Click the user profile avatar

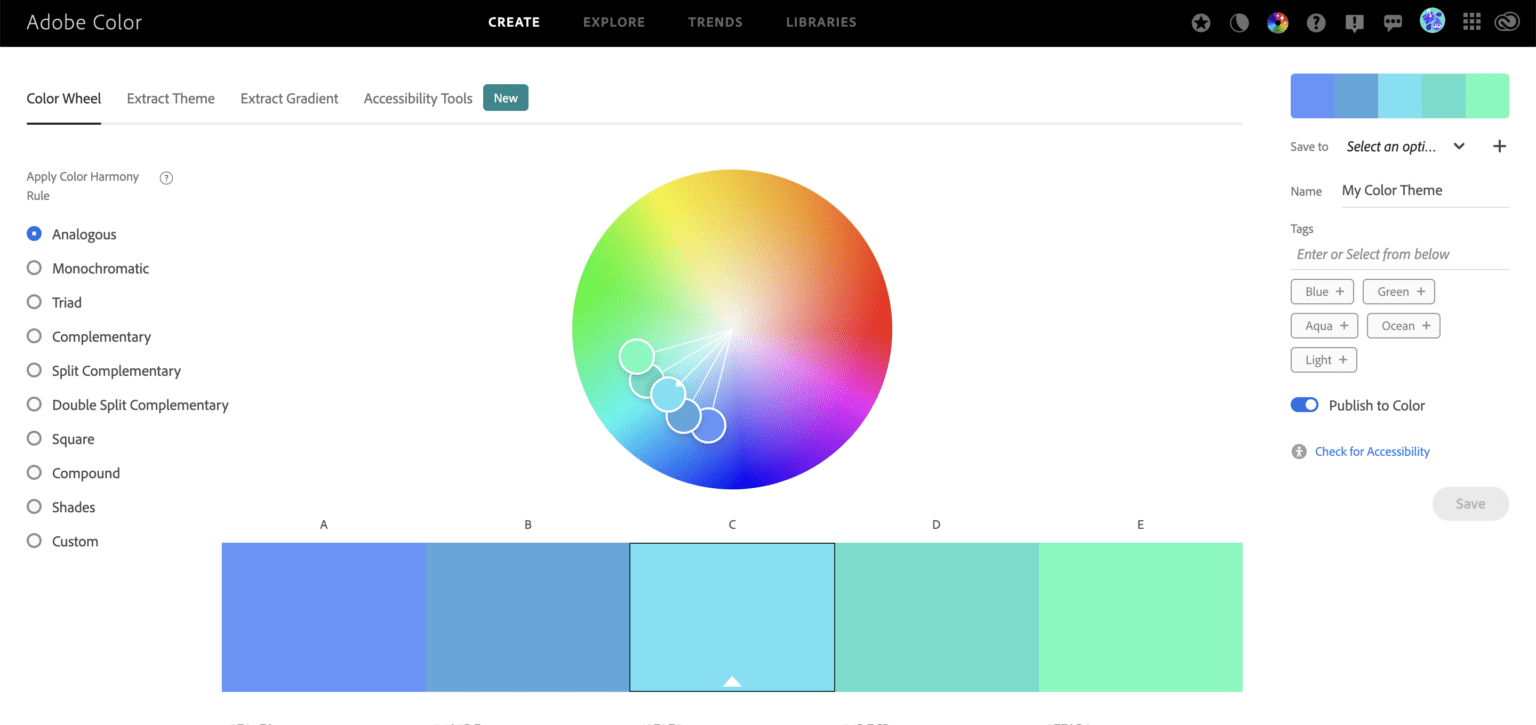[x=1432, y=21]
